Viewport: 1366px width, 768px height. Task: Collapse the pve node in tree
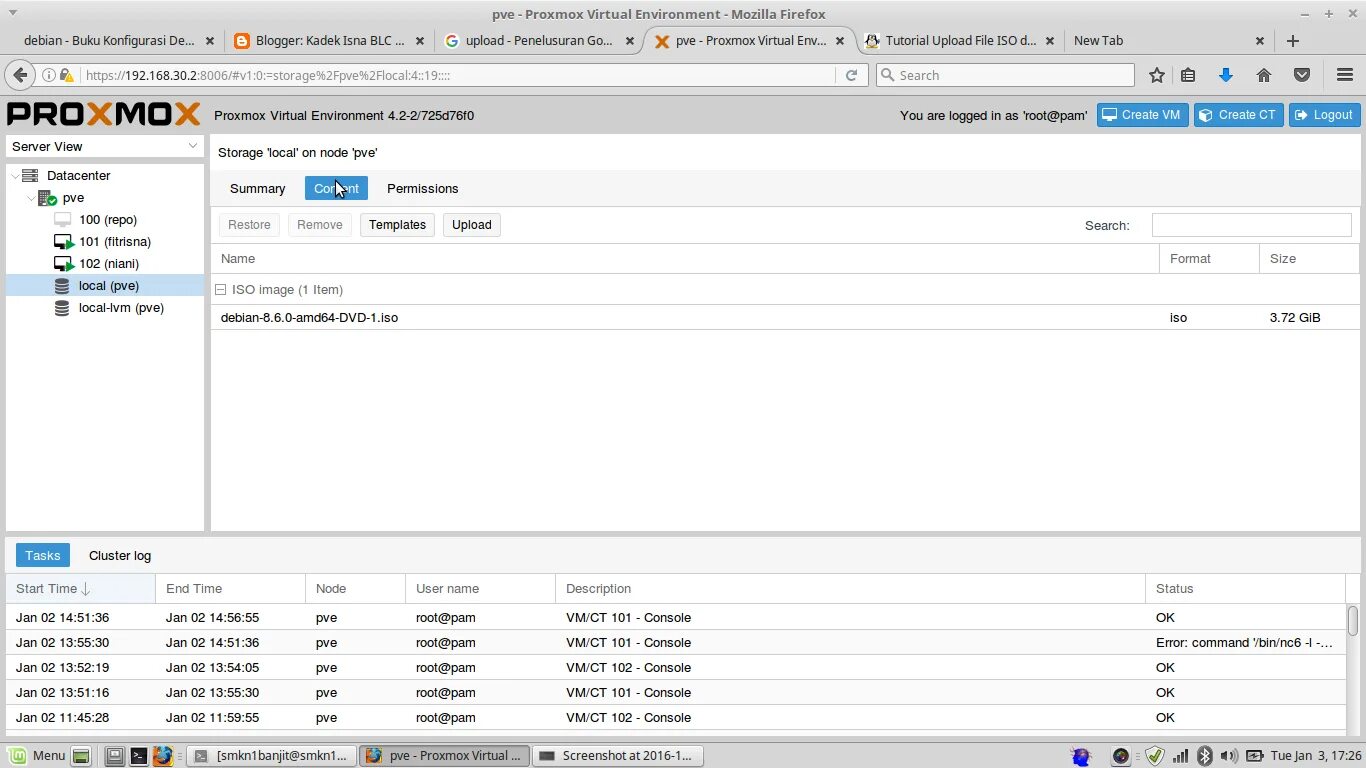(31, 198)
